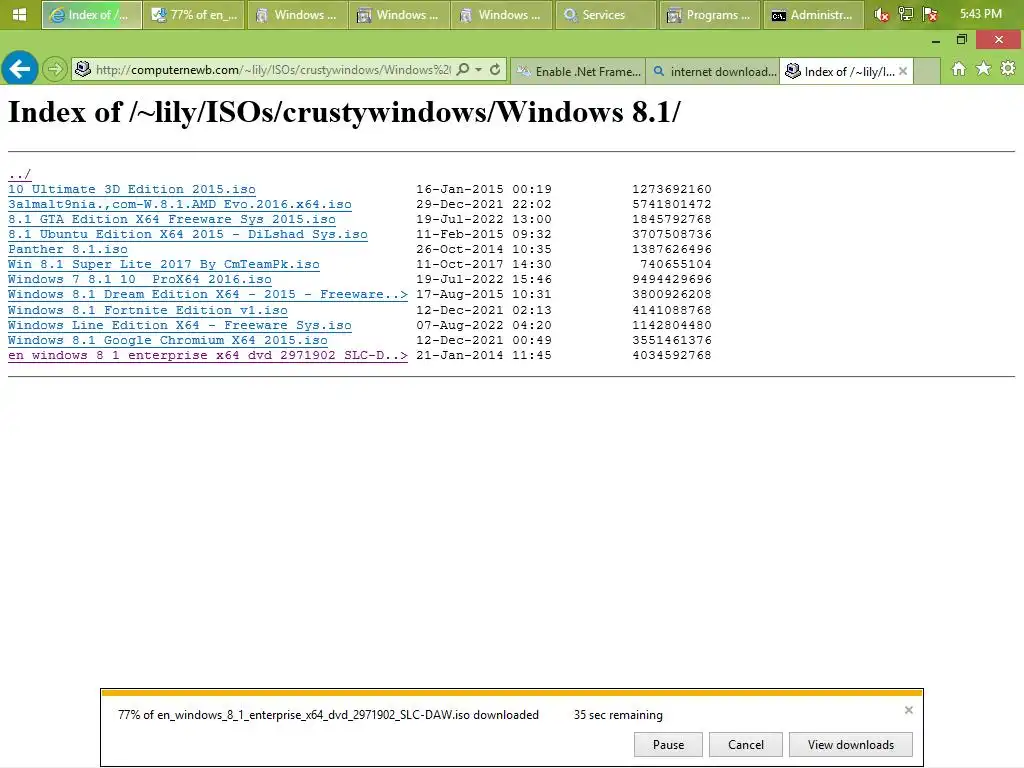This screenshot has width=1024, height=768.
Task: Minimize the browser window
Action: click(936, 40)
